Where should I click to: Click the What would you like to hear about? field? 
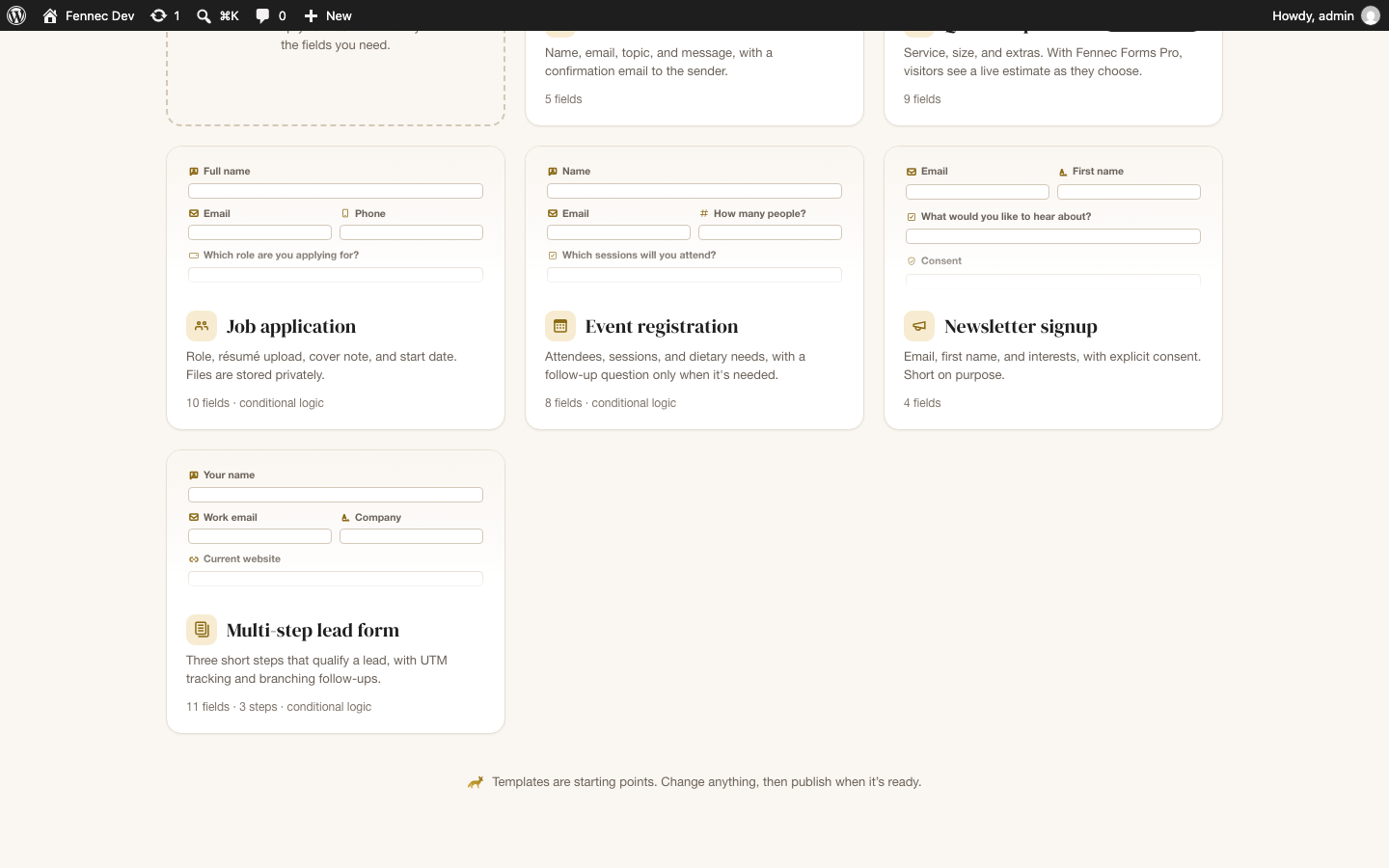pos(1053,236)
